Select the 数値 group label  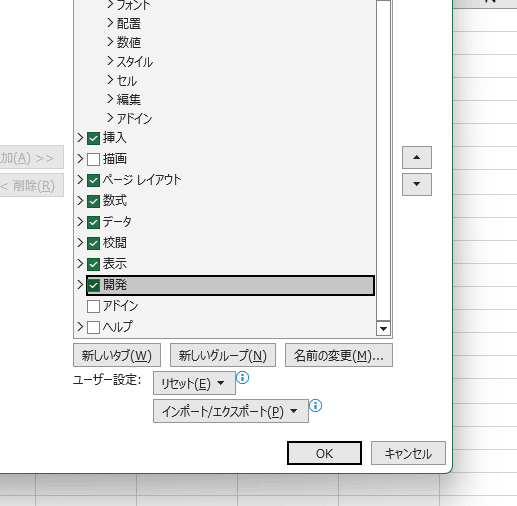click(129, 42)
